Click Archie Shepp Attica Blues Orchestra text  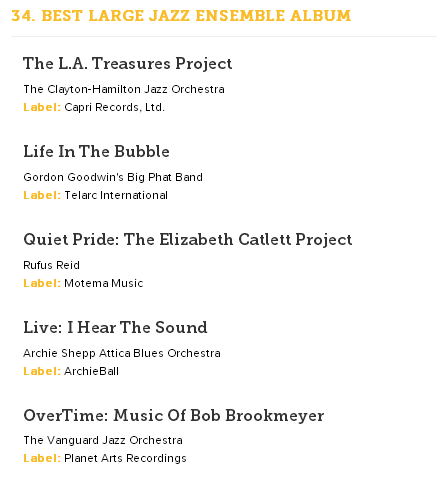122,353
